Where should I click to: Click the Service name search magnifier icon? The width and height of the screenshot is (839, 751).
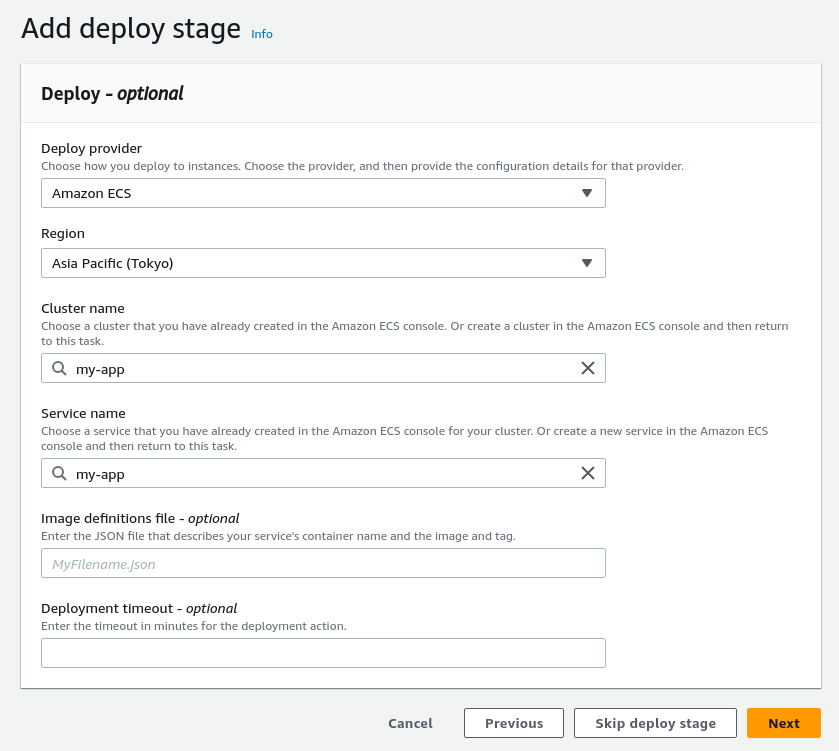[x=60, y=473]
